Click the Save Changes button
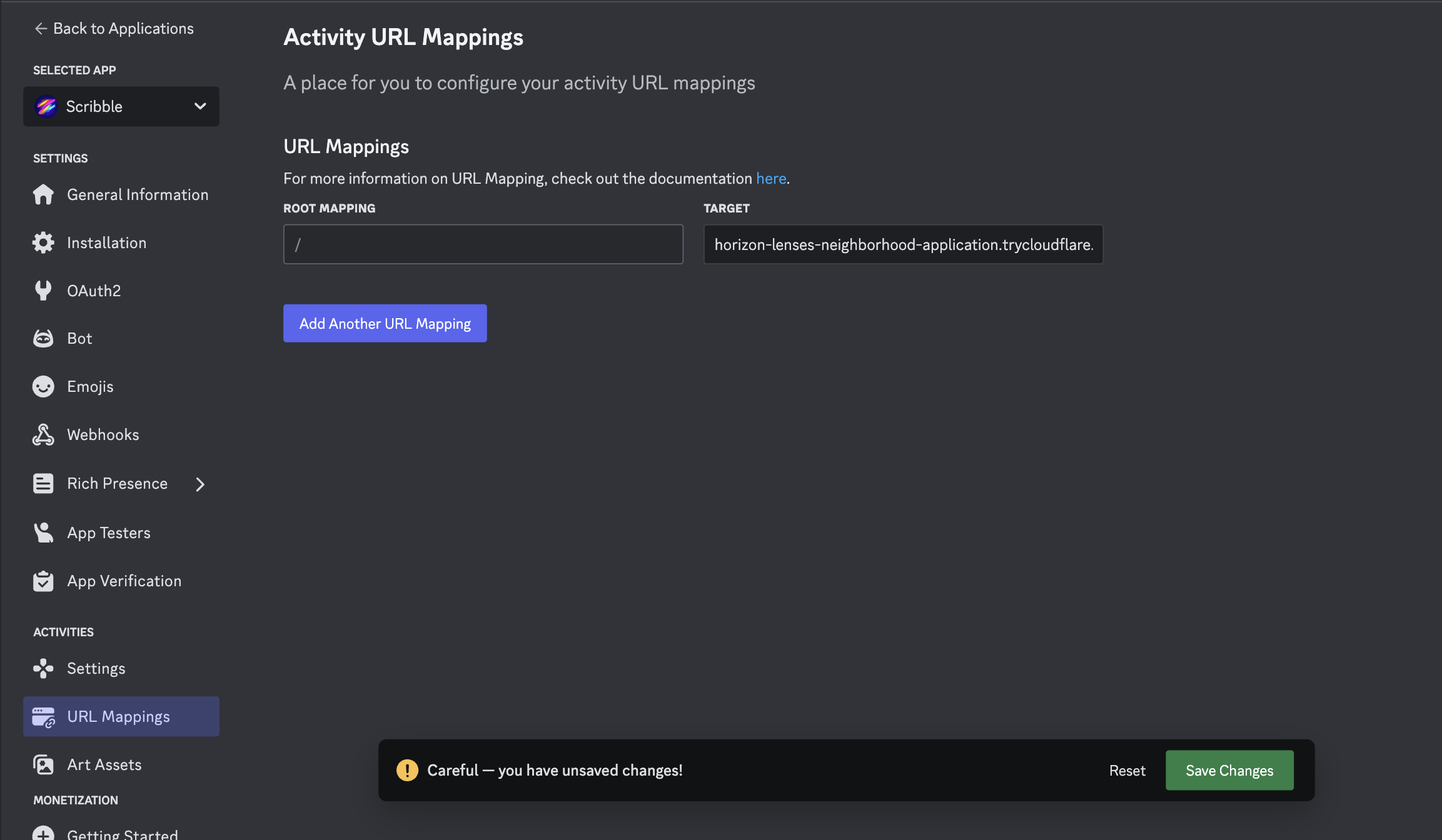Viewport: 1442px width, 840px height. [x=1229, y=770]
